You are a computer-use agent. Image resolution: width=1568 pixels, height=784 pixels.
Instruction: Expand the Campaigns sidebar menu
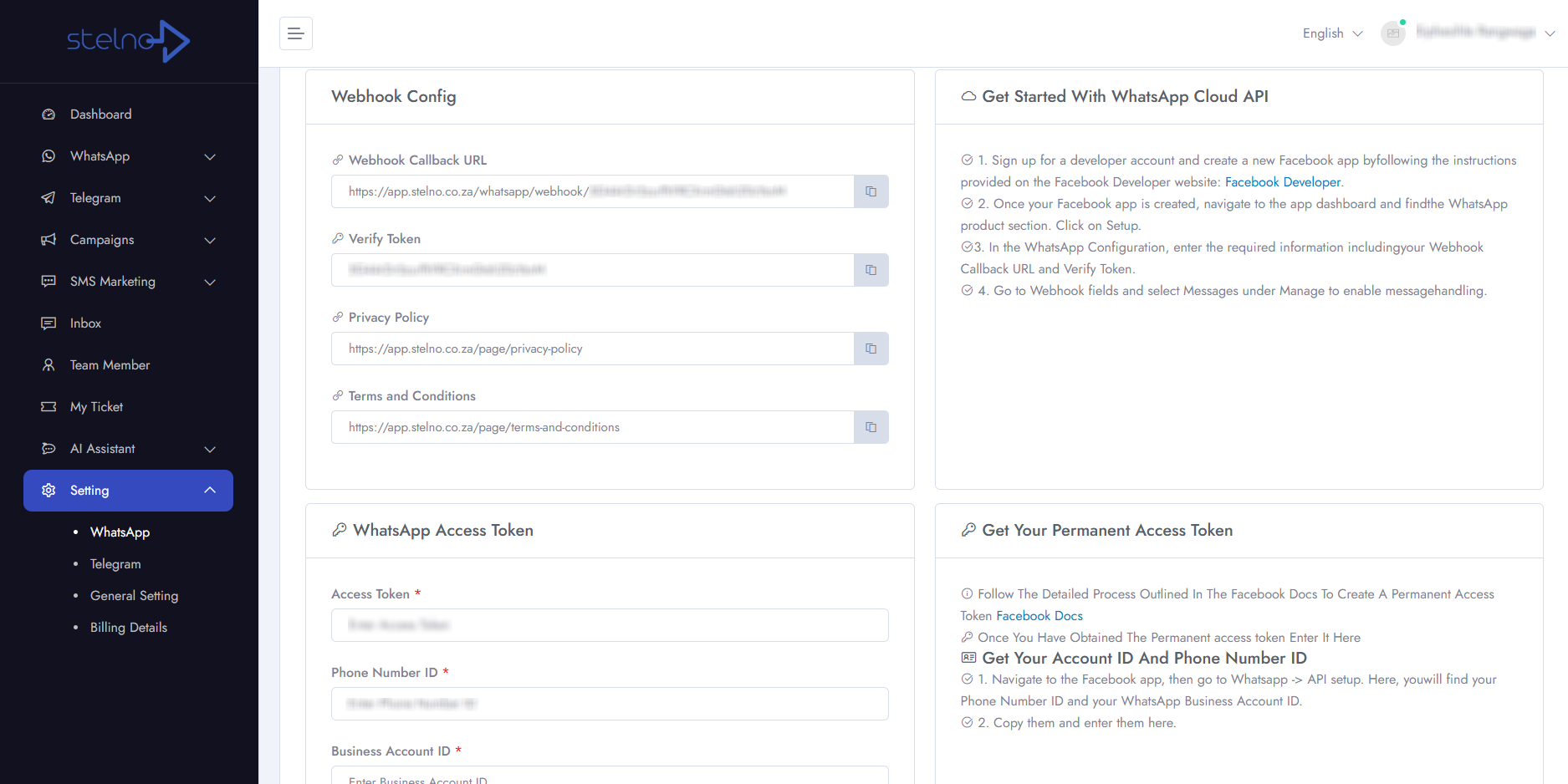pos(128,240)
